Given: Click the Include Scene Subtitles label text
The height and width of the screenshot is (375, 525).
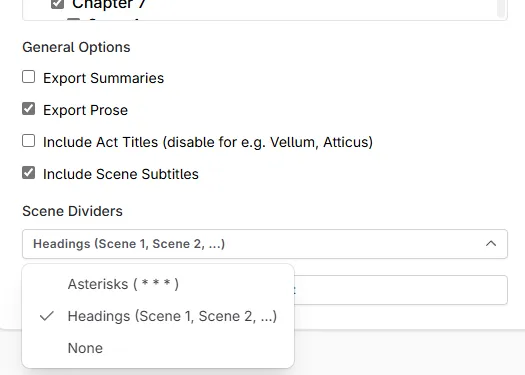Looking at the screenshot, I should [x=121, y=174].
